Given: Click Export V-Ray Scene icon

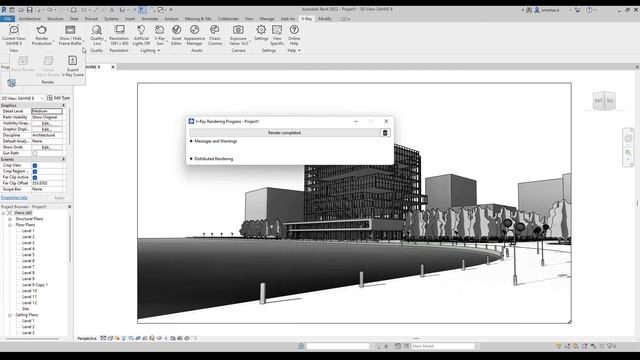Looking at the screenshot, I should point(72,61).
